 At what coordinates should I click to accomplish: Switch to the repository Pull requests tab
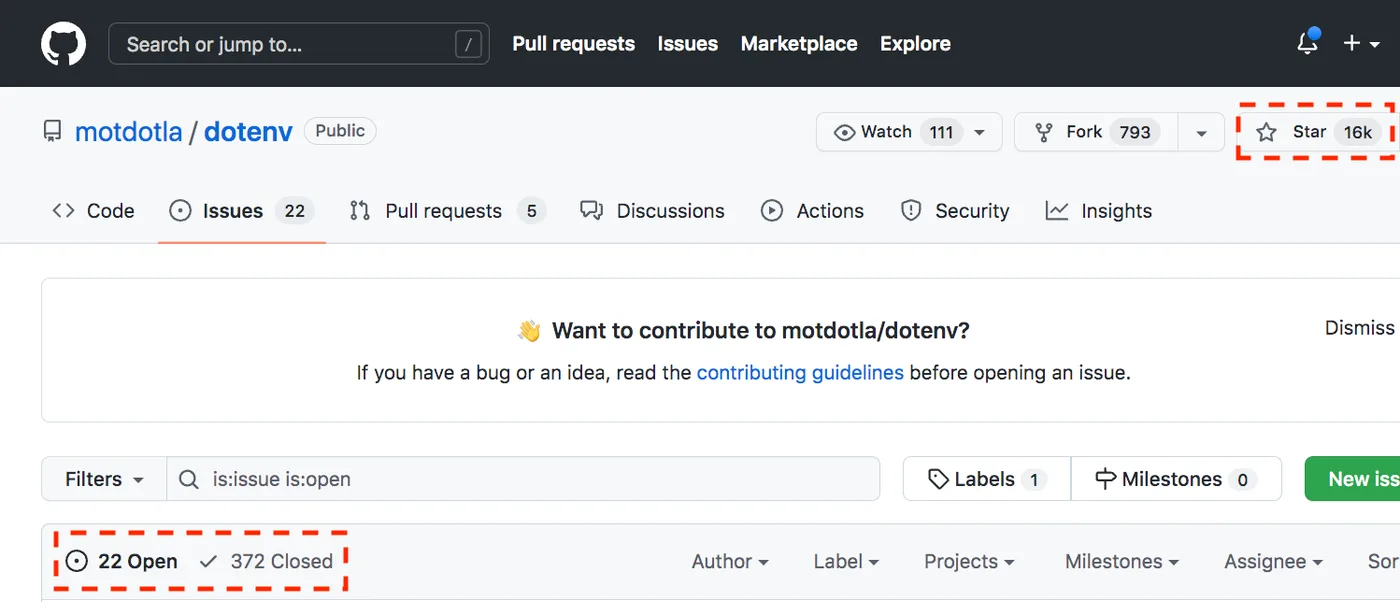click(446, 211)
